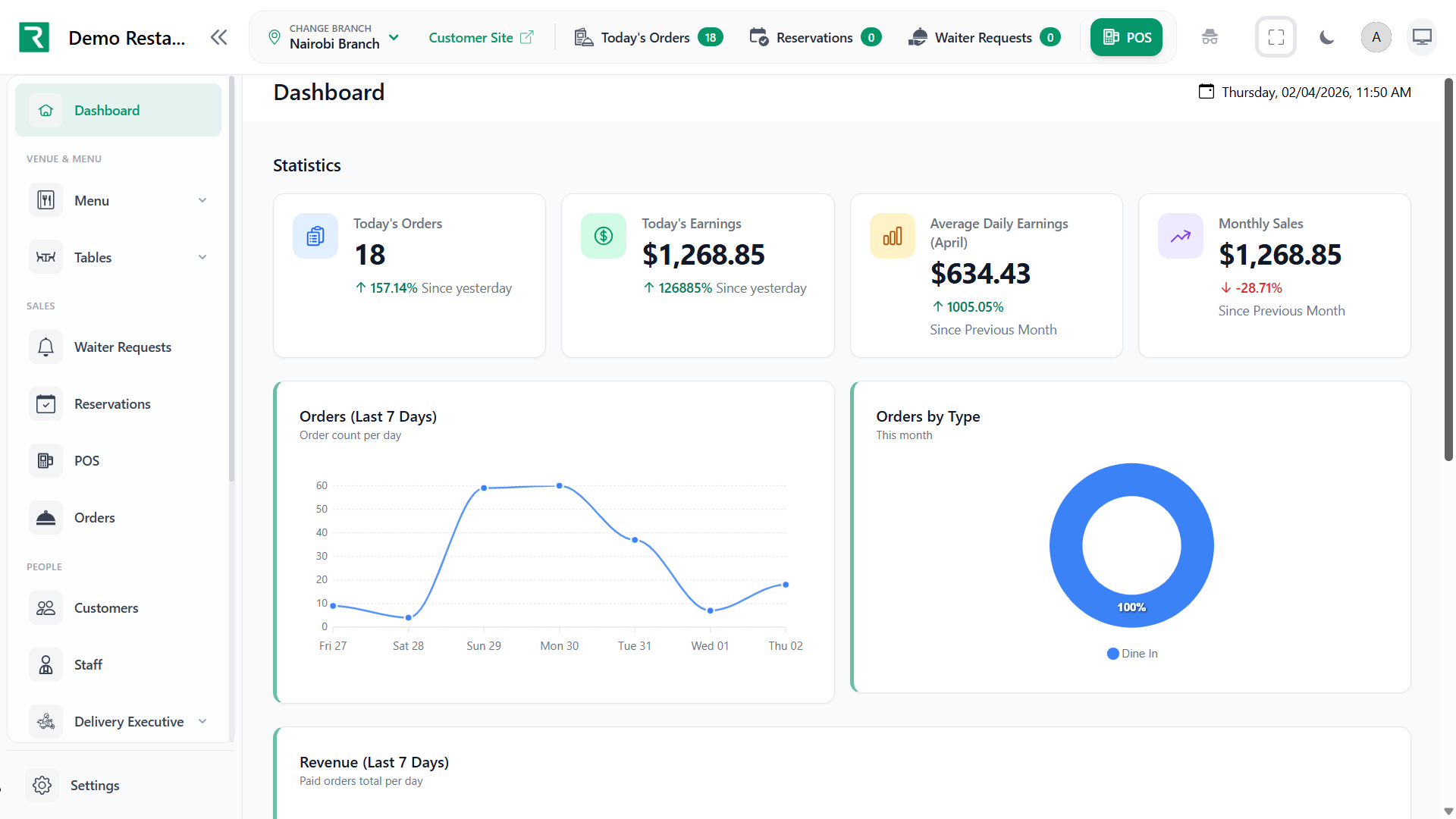
Task: Click the Staff person icon in sidebar
Action: point(45,665)
